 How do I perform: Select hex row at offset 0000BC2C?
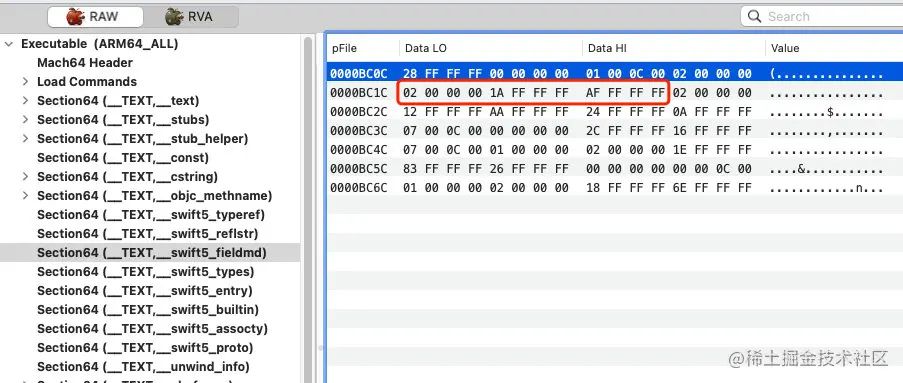615,112
